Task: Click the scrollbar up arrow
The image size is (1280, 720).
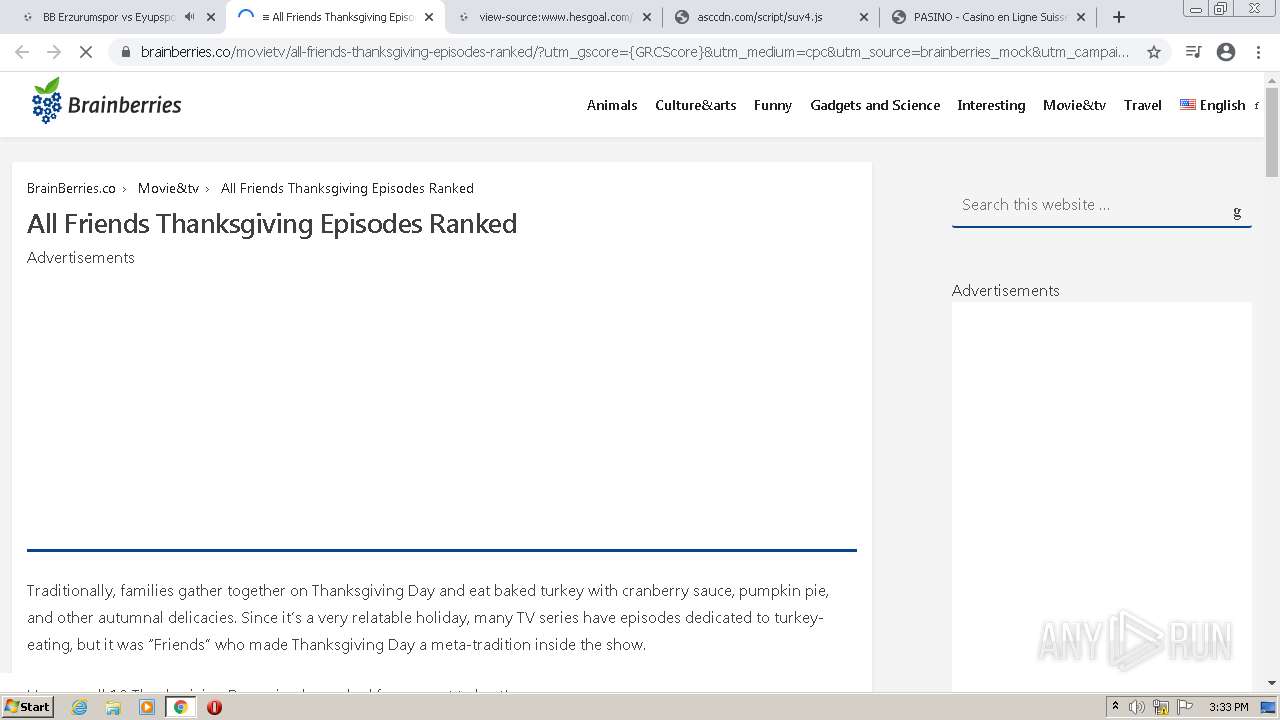Action: [x=1272, y=79]
